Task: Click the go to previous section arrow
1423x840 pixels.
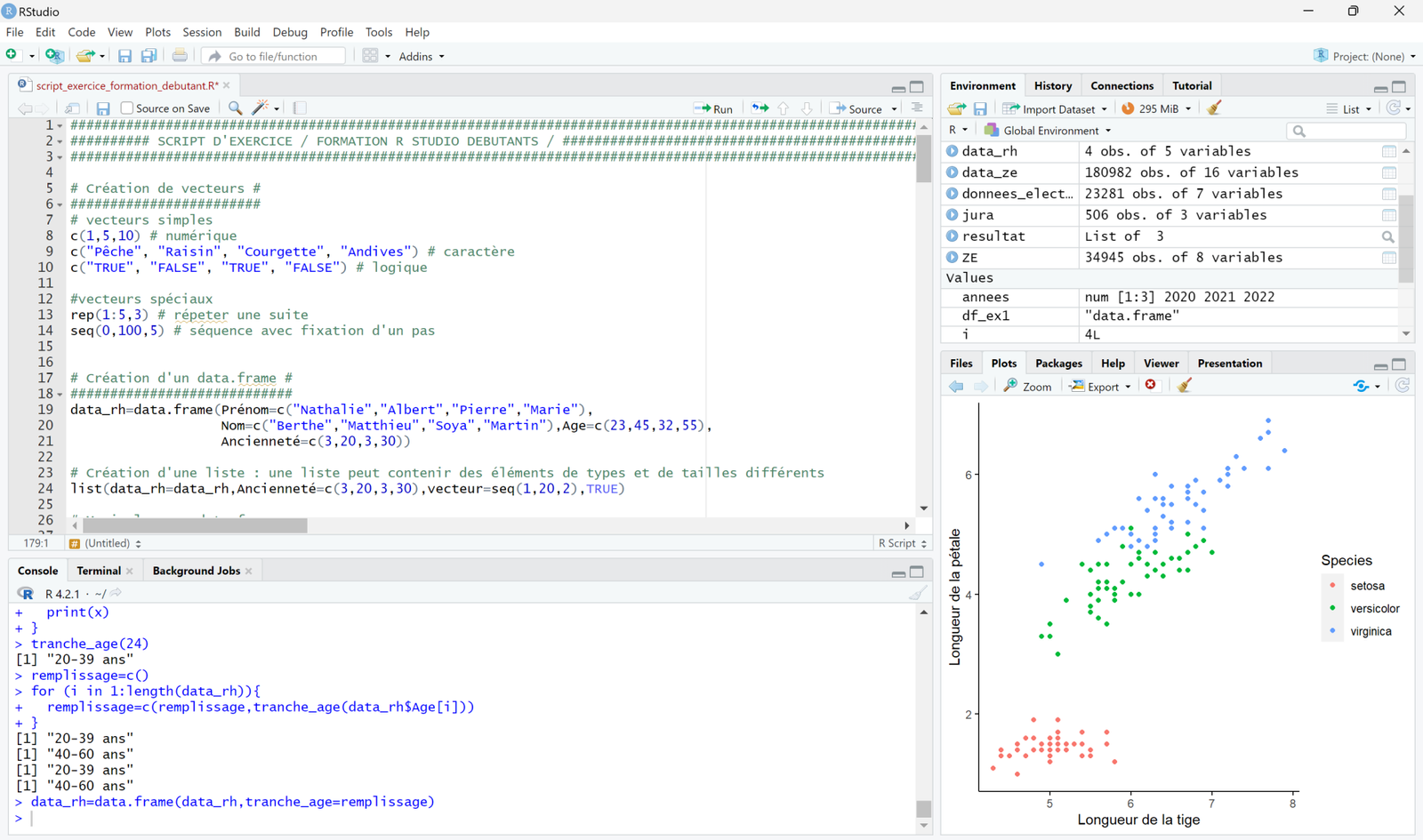Action: click(784, 108)
